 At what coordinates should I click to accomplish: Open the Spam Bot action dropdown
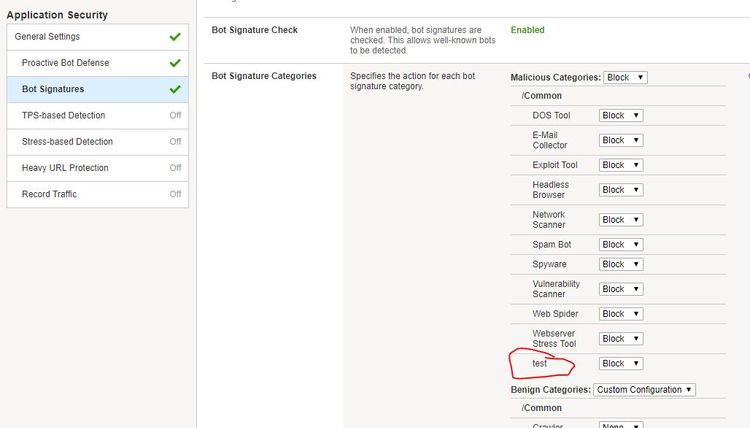(x=620, y=244)
